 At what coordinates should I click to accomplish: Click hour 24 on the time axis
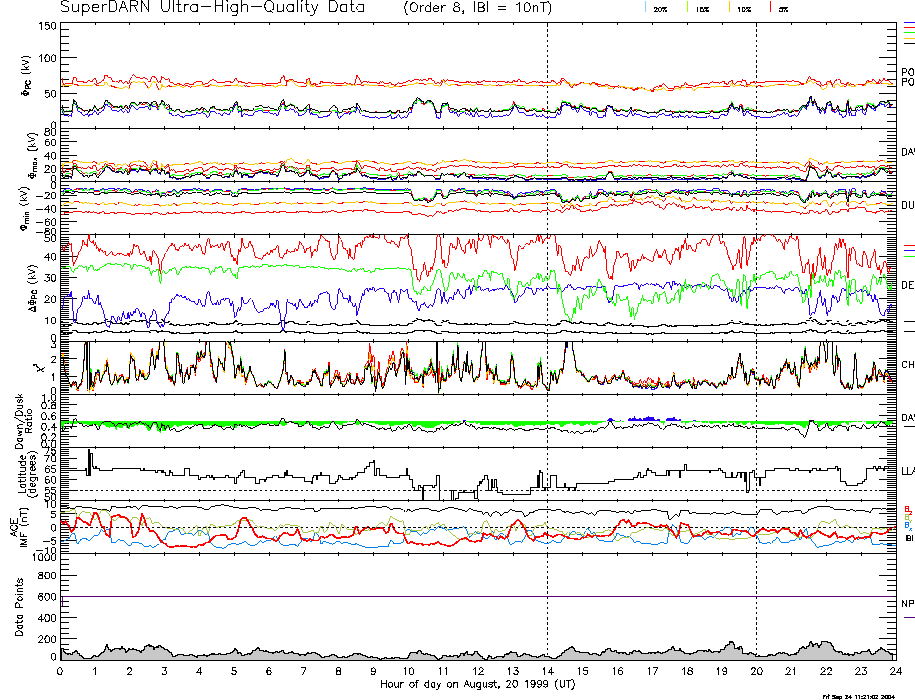(893, 673)
